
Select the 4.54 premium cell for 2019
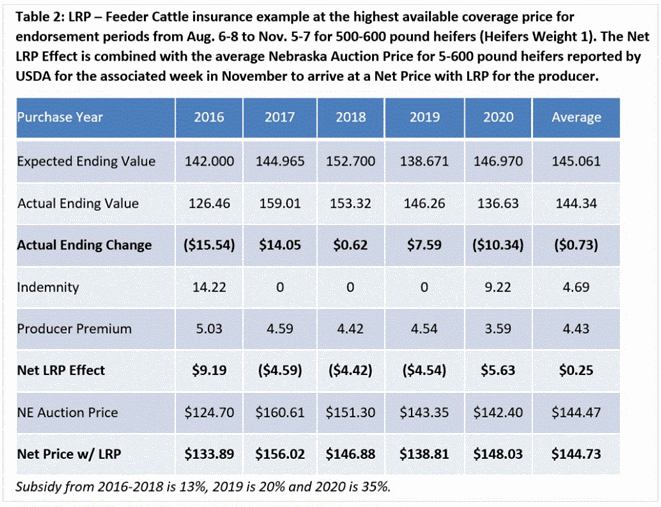425,329
